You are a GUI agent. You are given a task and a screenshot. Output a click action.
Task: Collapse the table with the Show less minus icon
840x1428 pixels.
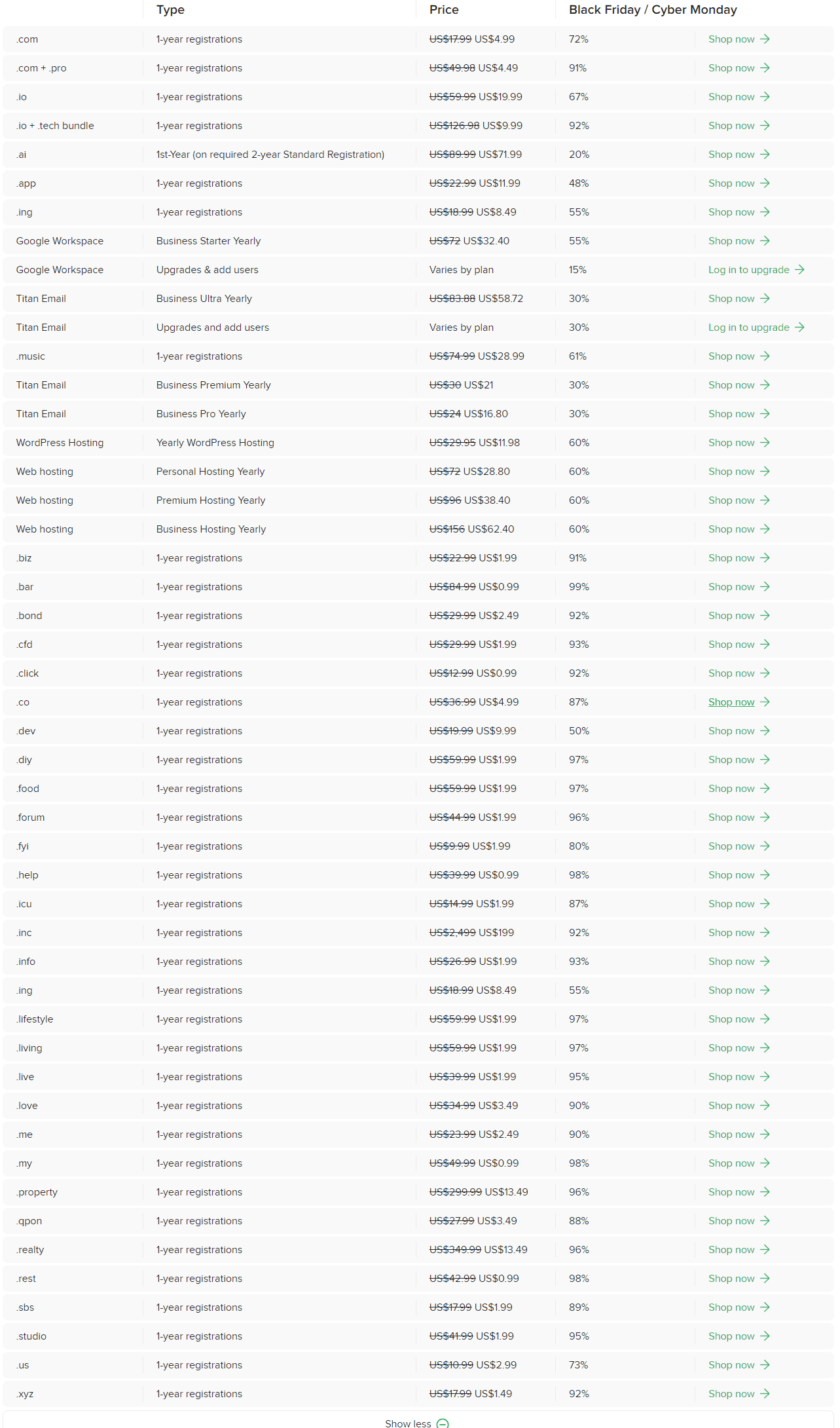(443, 1423)
